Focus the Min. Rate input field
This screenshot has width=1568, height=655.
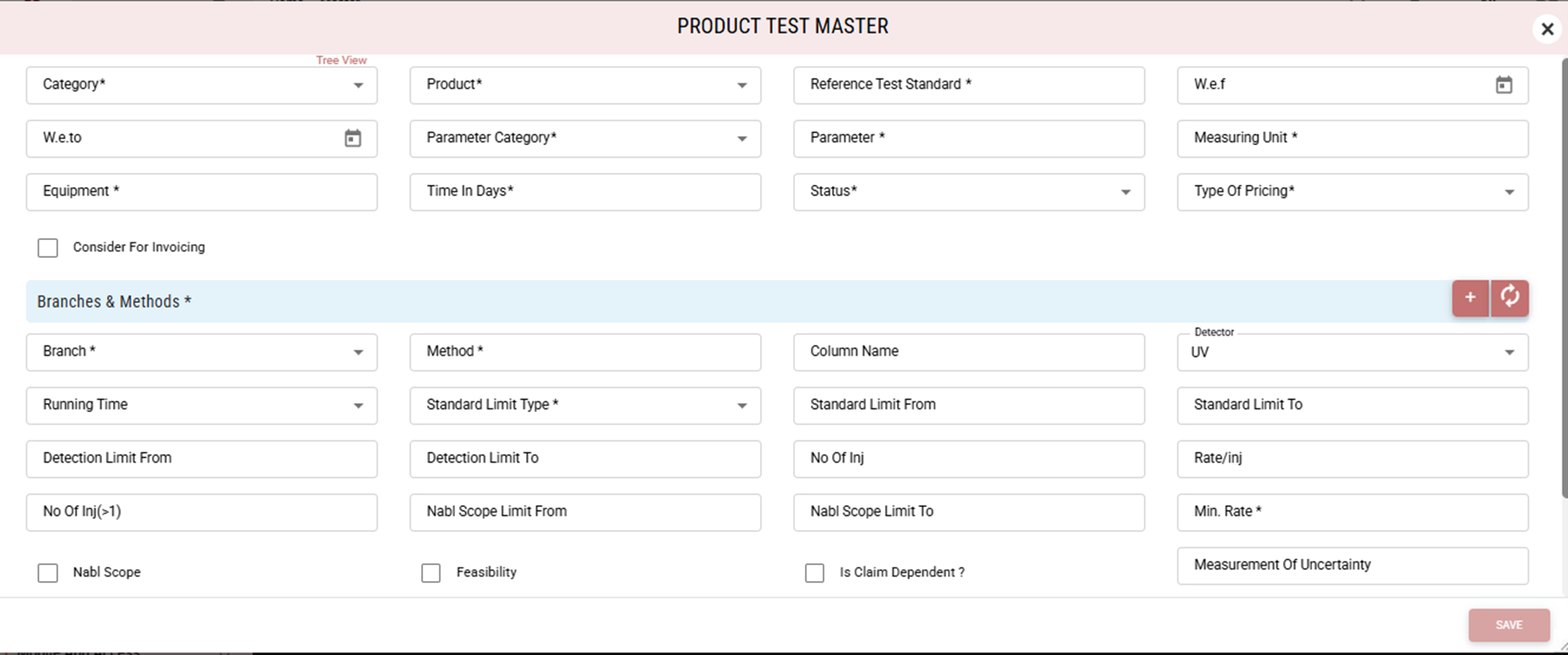pos(1353,512)
